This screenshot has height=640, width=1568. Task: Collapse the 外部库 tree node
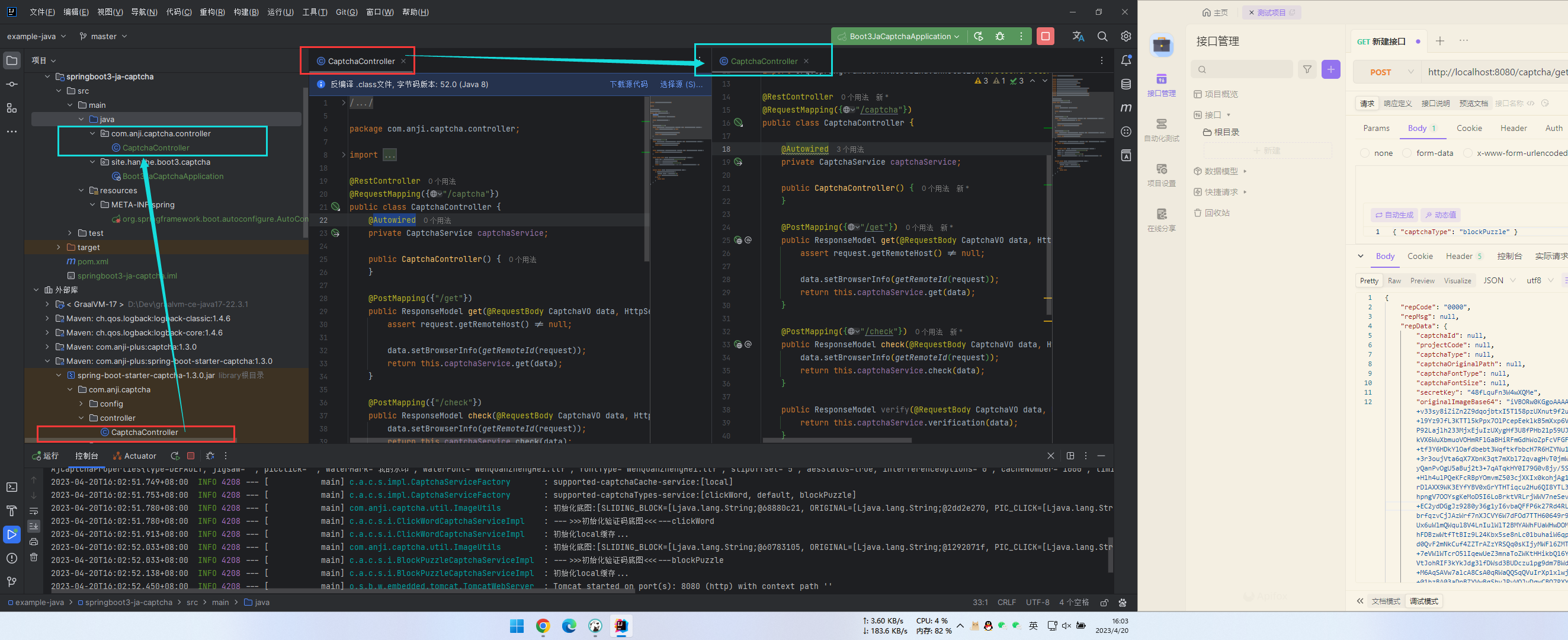tap(36, 290)
